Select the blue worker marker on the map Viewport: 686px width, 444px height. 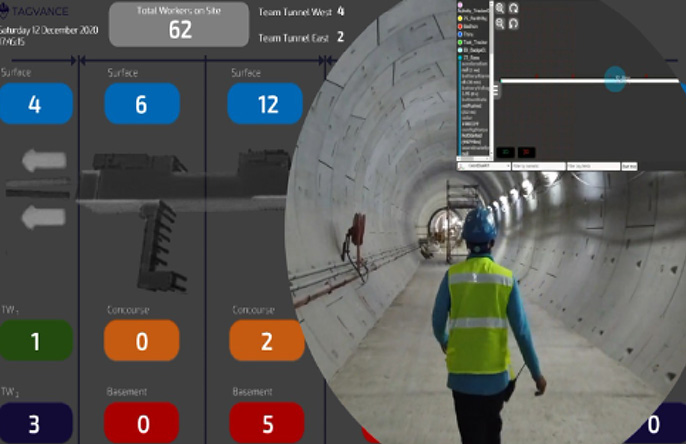(616, 79)
